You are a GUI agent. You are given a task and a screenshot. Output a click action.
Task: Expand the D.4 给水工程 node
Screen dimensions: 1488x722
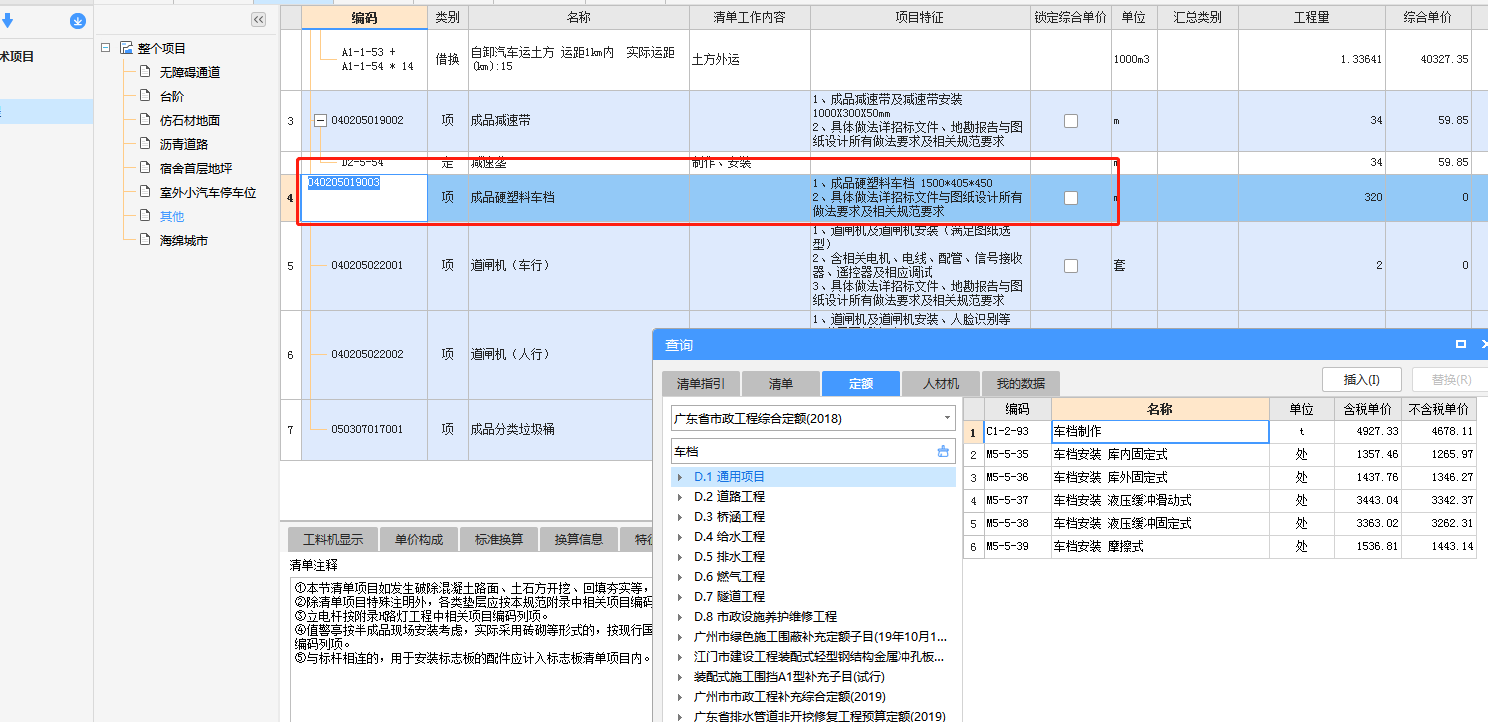tap(681, 537)
